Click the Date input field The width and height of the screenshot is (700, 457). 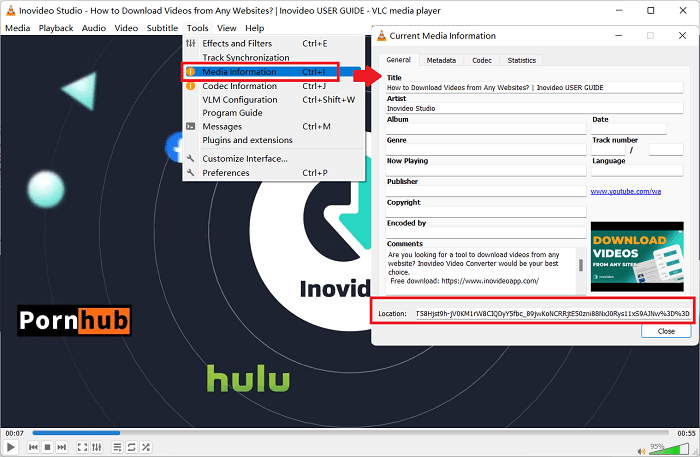point(629,129)
